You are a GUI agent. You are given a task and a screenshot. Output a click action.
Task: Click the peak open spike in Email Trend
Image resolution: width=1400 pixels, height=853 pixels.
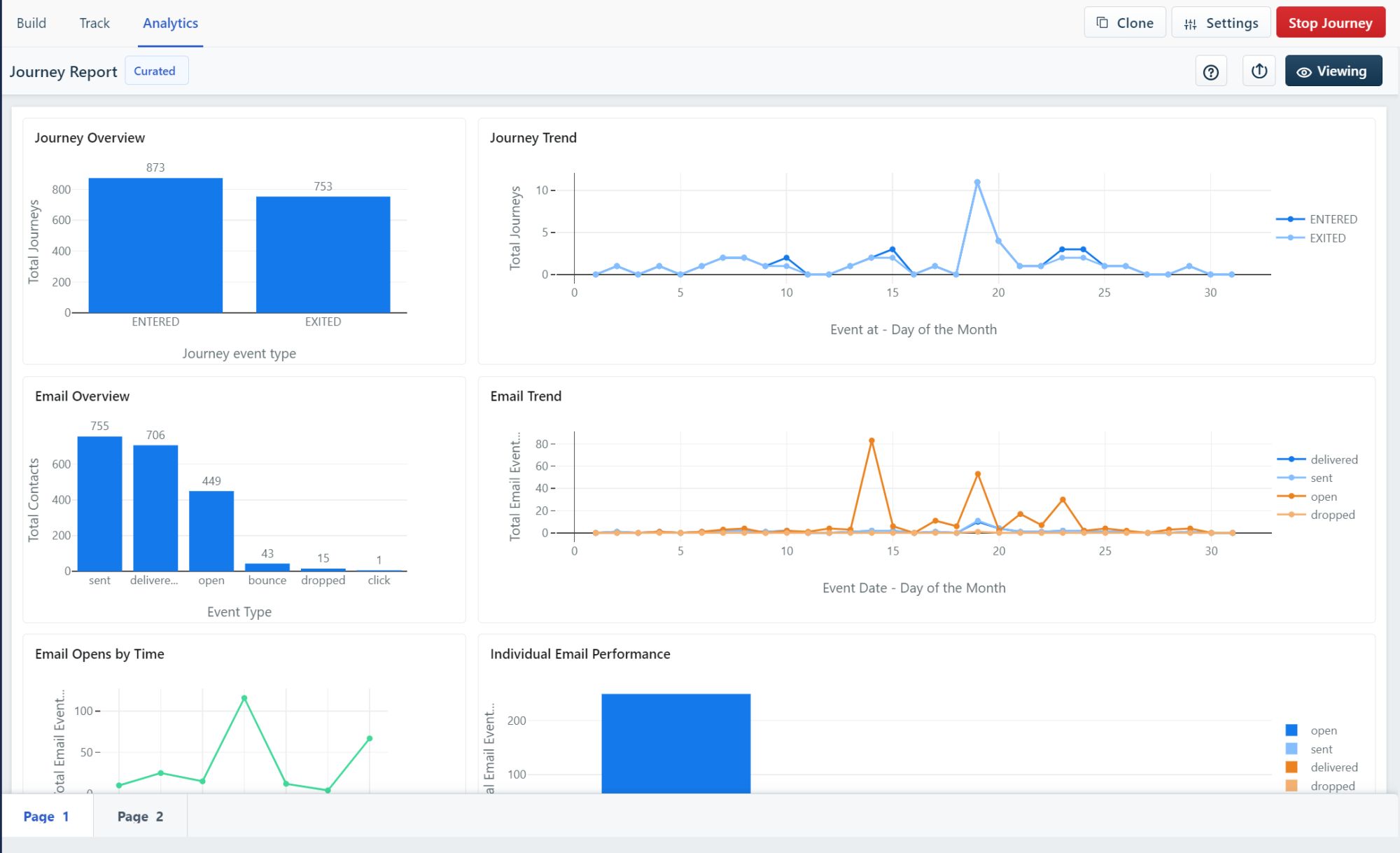pyautogui.click(x=871, y=440)
